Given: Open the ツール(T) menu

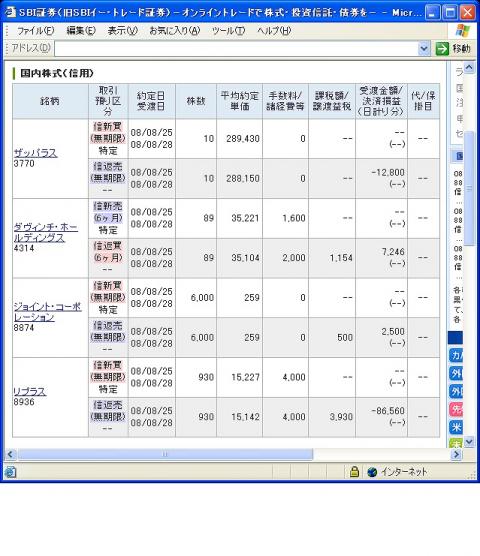Looking at the screenshot, I should coord(228,31).
